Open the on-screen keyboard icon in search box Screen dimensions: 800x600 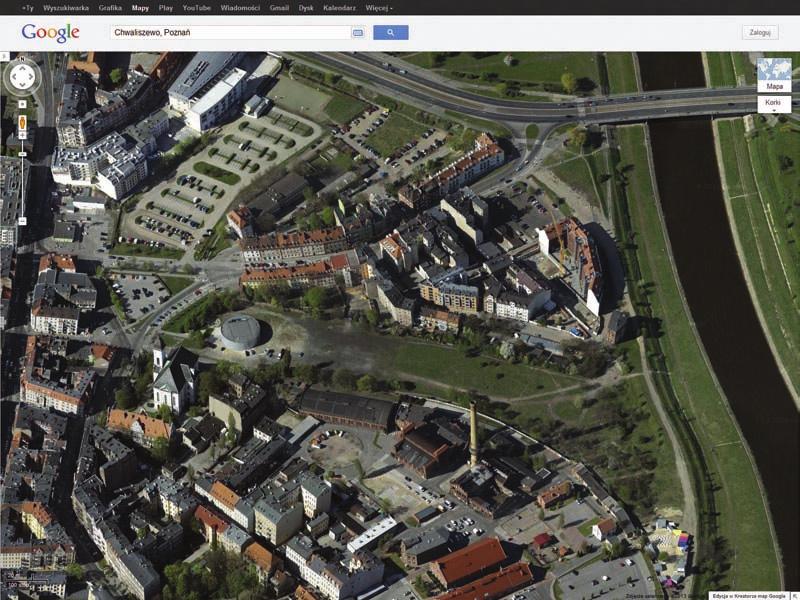coord(358,33)
